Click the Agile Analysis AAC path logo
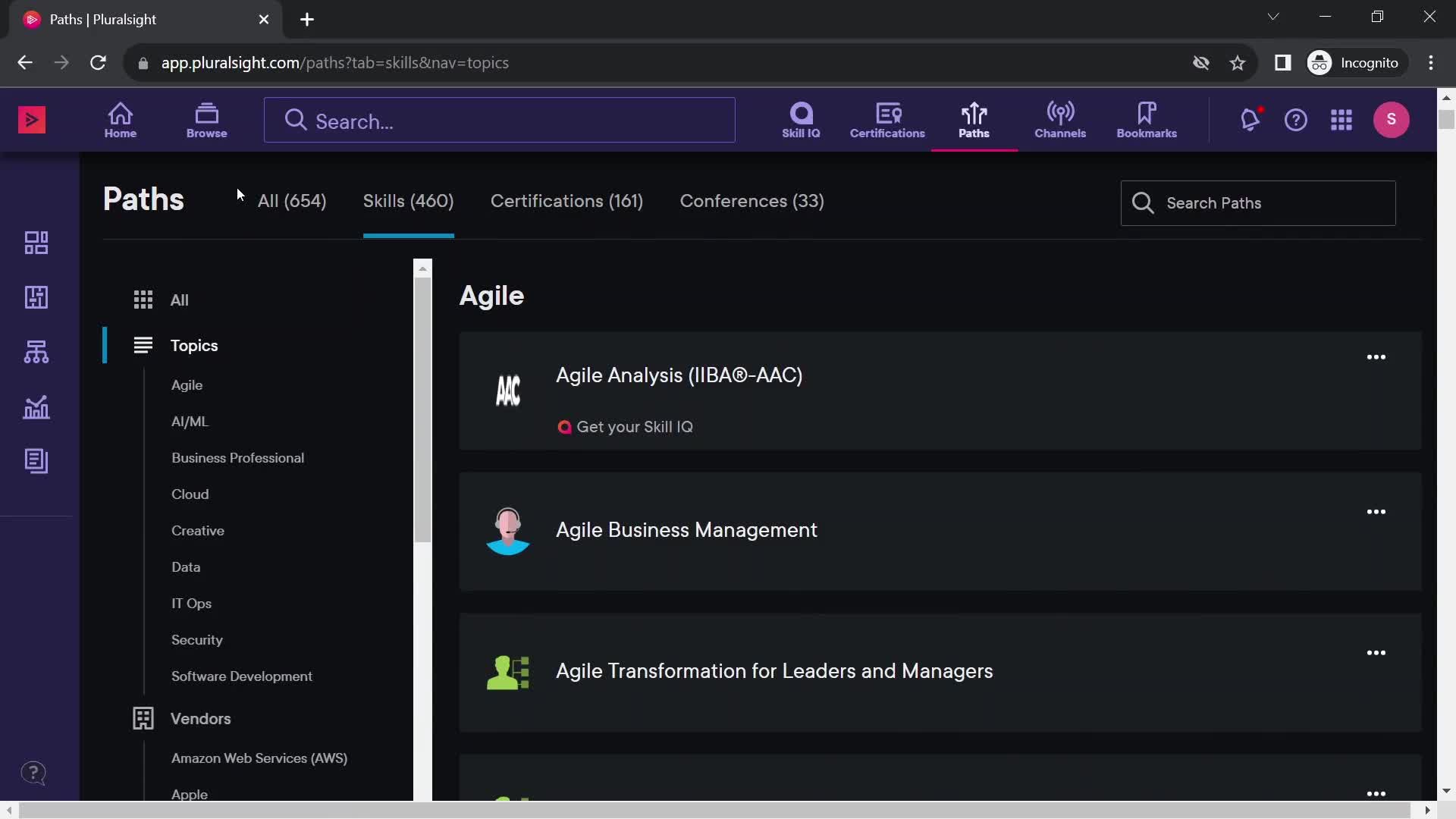The width and height of the screenshot is (1456, 819). [x=508, y=391]
